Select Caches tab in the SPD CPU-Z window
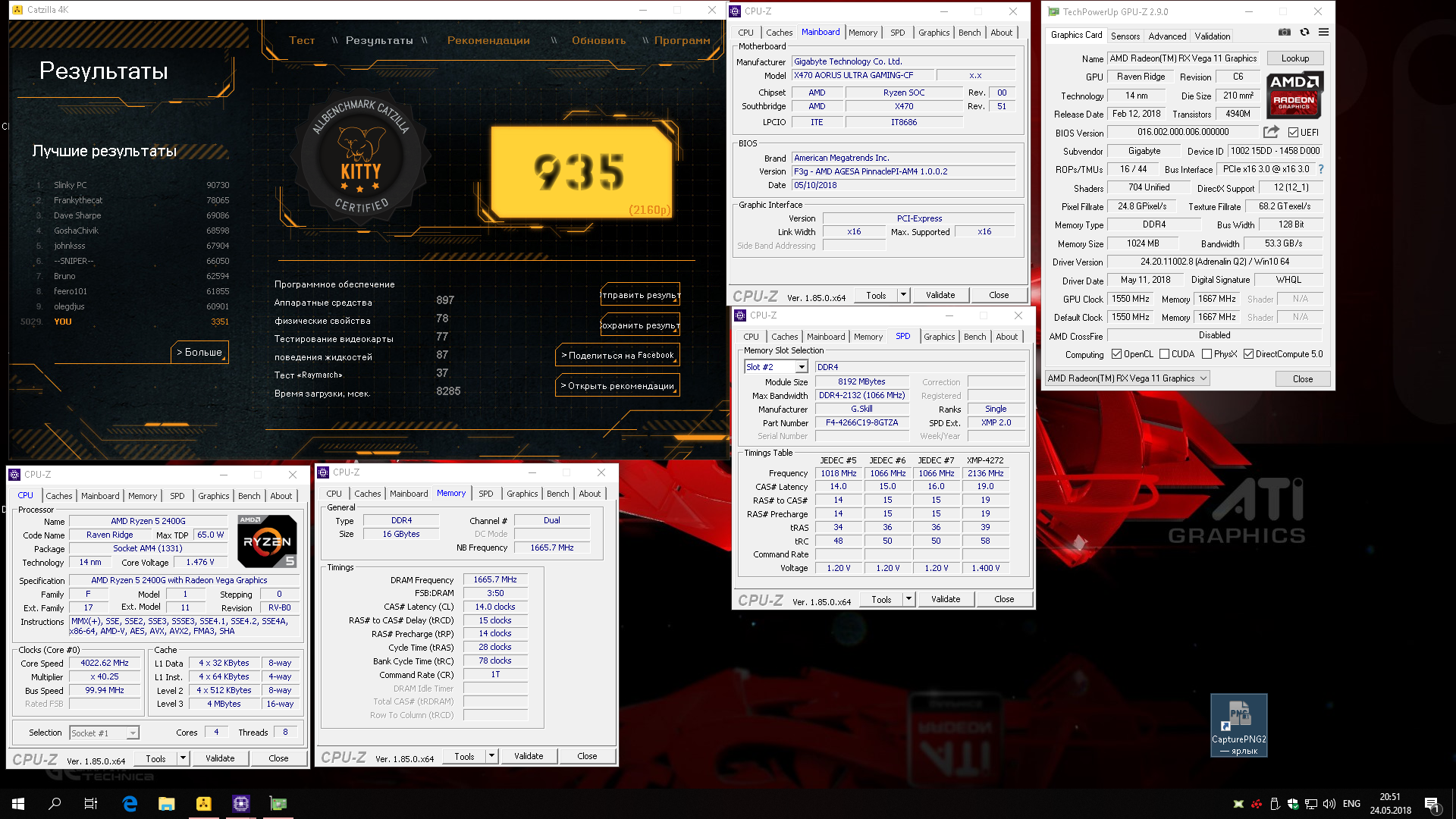Image resolution: width=1456 pixels, height=819 pixels. [x=784, y=337]
